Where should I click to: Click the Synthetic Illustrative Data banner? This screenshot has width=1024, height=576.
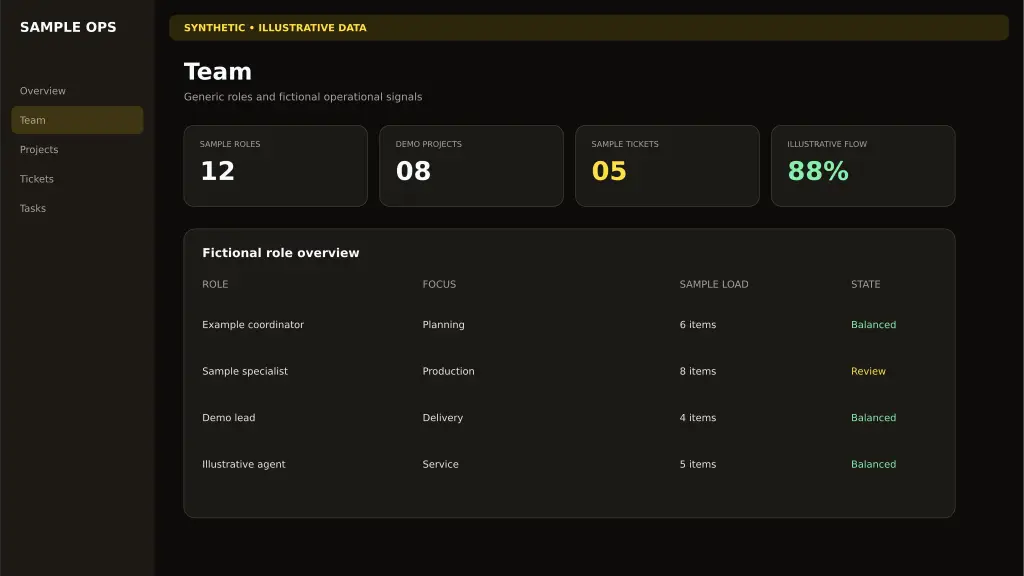pos(588,27)
